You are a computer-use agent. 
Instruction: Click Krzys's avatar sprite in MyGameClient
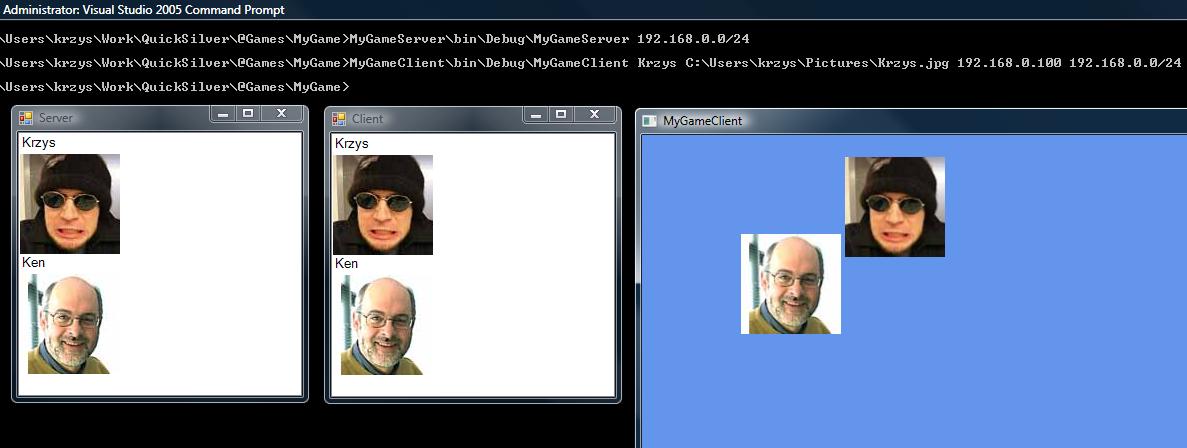coord(895,207)
